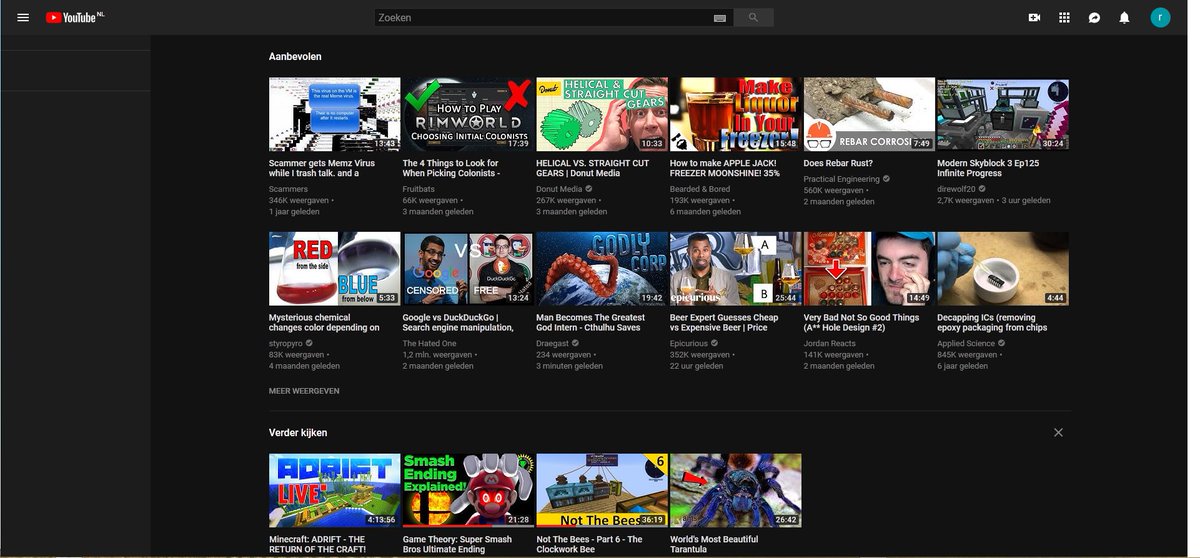The width and height of the screenshot is (1200, 558).
Task: Click the Verder kijken section heading
Action: [298, 432]
